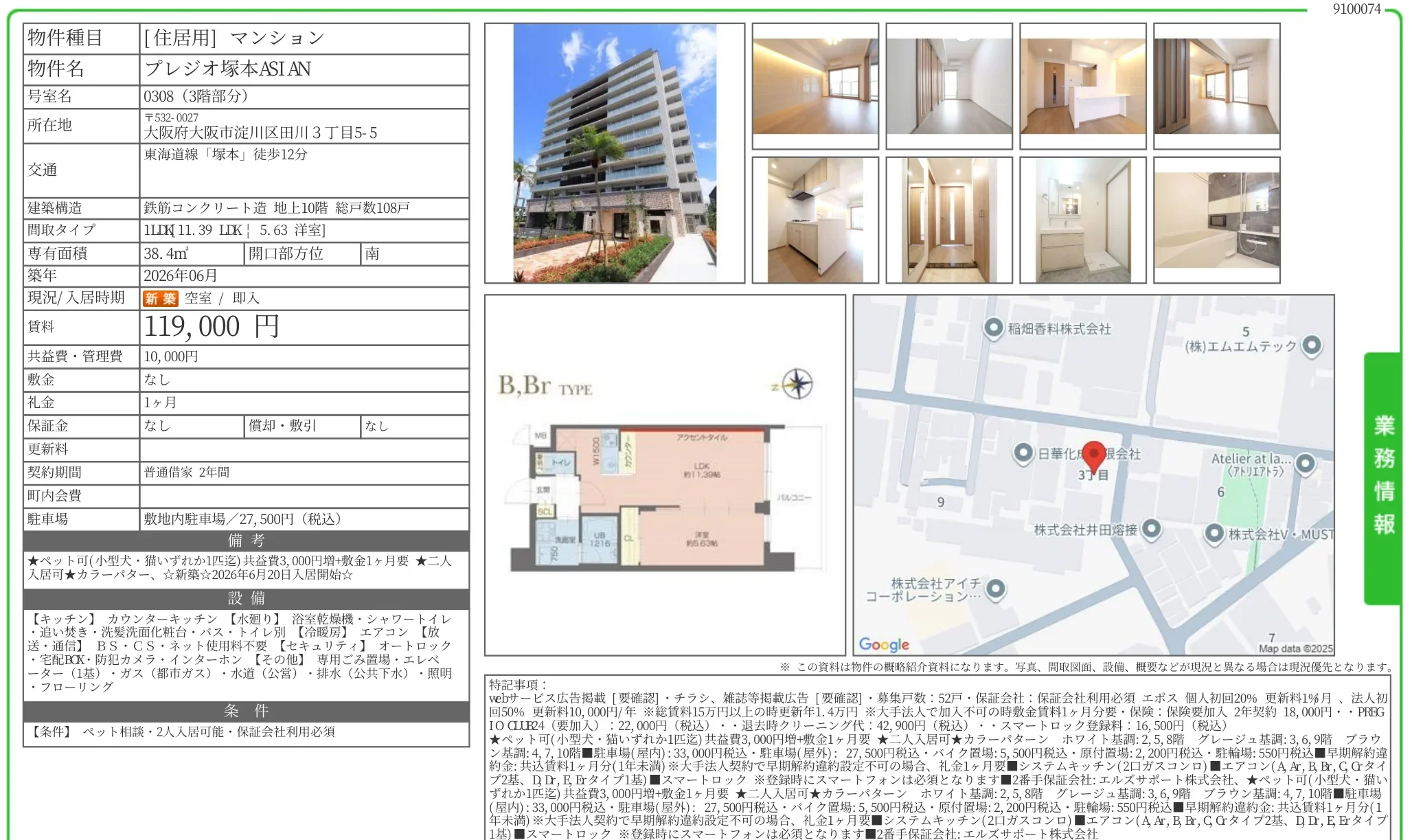Viewport: 1412px width, 840px height.
Task: Open the main building exterior photo
Action: pyautogui.click(x=615, y=153)
